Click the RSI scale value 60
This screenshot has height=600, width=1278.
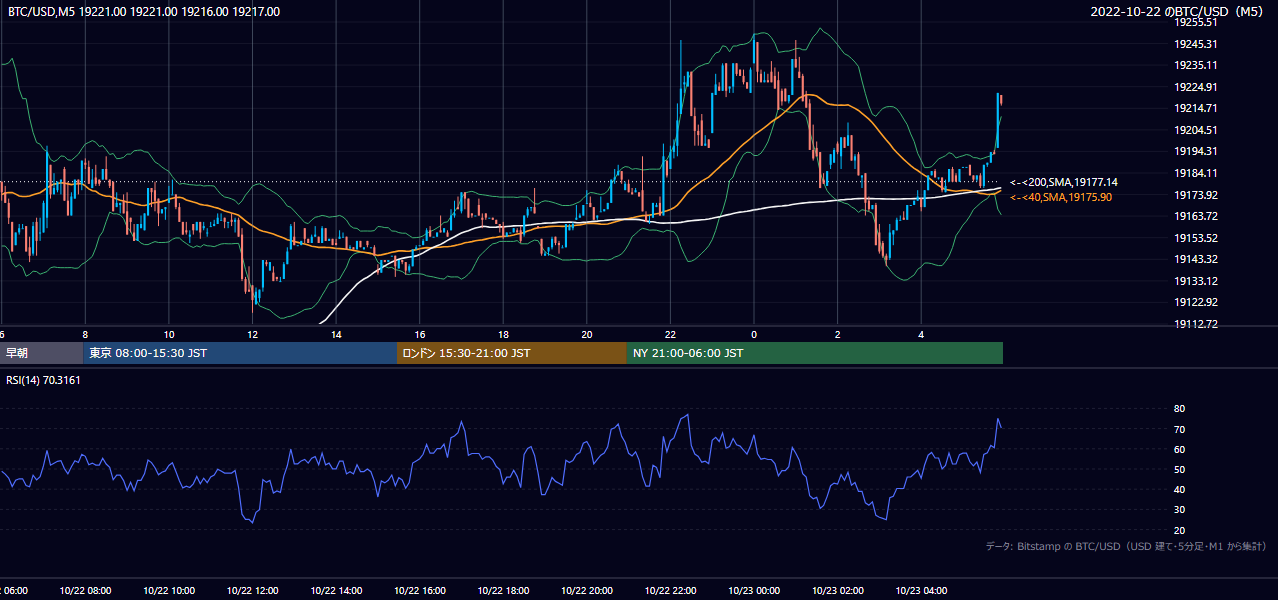(x=1180, y=449)
